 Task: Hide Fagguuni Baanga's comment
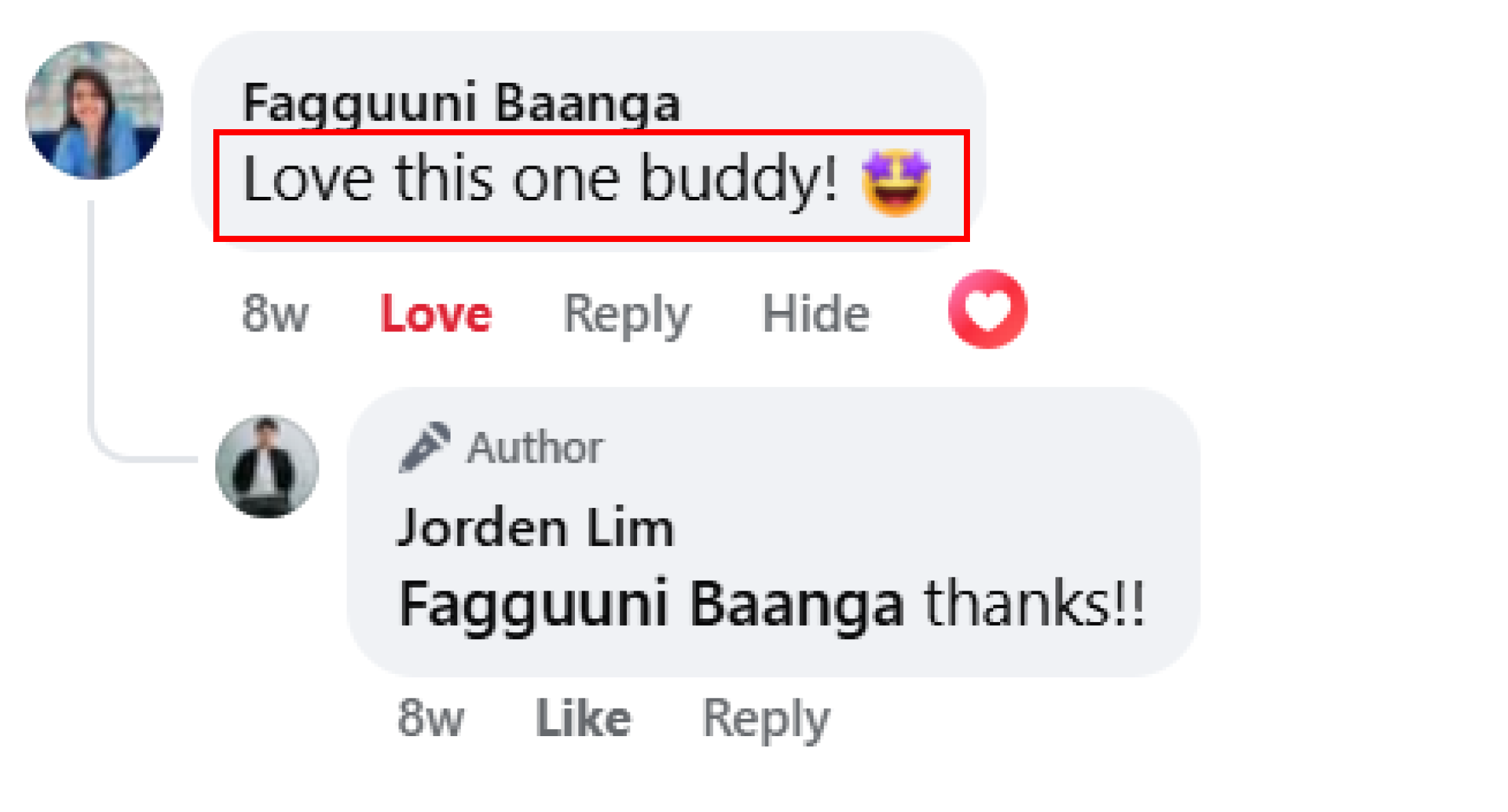point(816,314)
